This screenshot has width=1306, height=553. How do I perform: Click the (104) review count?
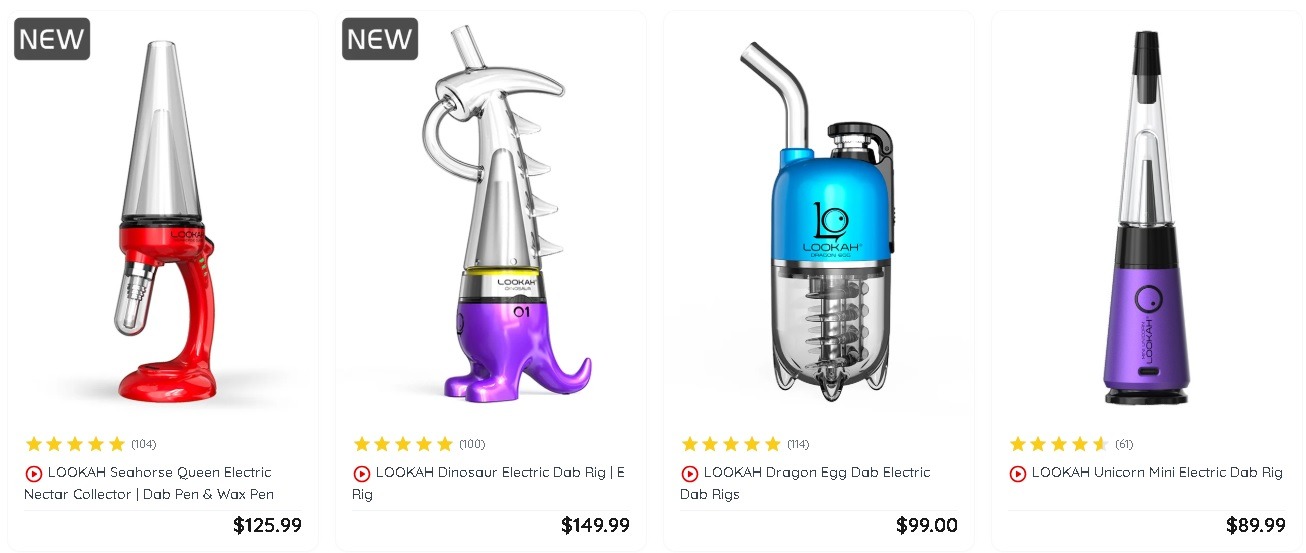point(144,444)
